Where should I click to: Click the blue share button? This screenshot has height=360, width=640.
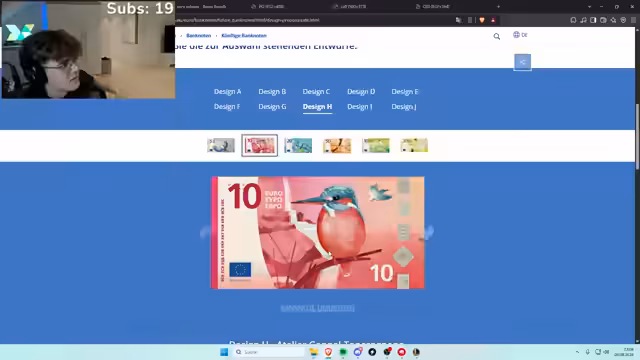click(522, 62)
